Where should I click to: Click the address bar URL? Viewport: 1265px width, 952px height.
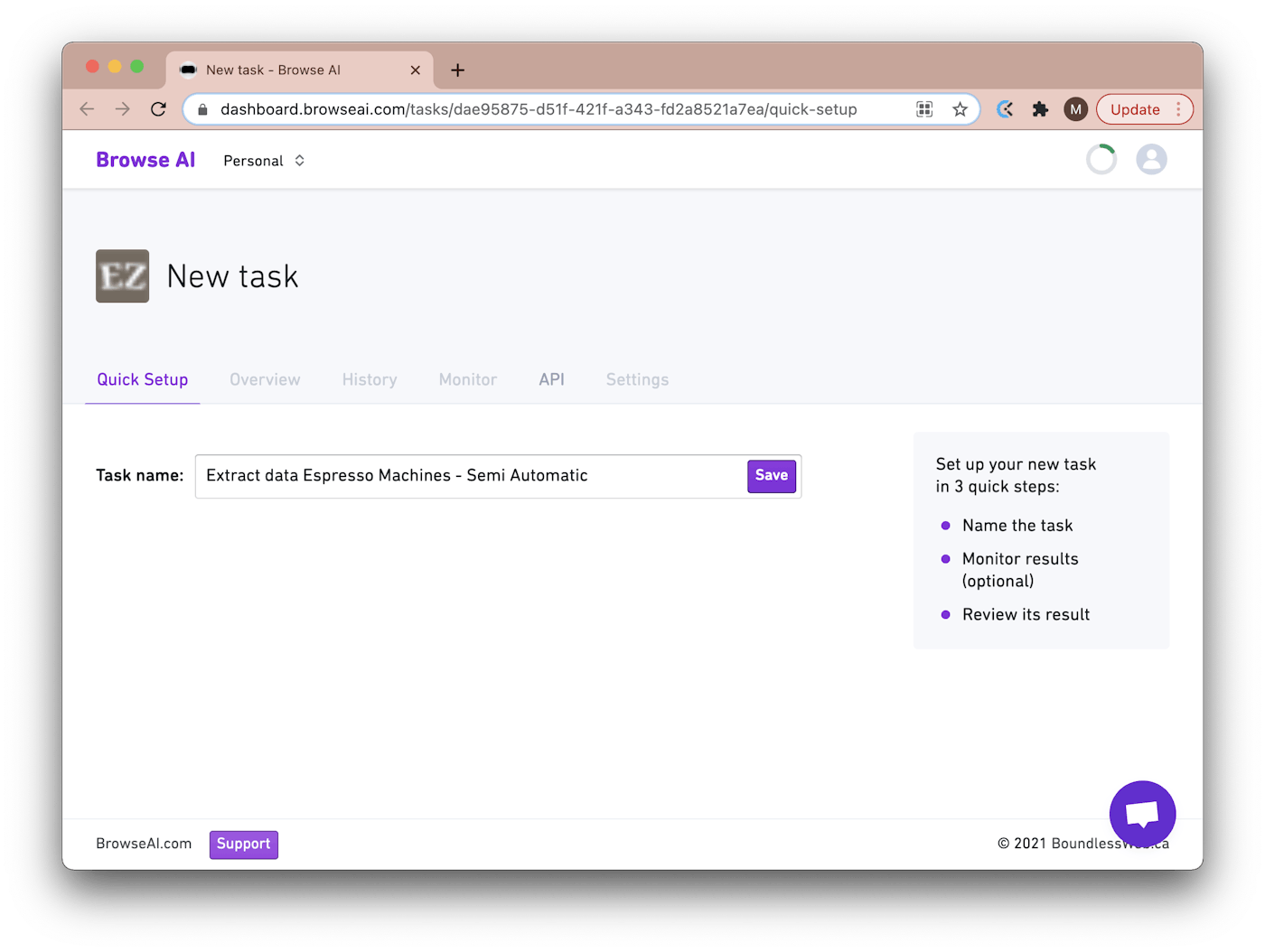pyautogui.click(x=539, y=109)
